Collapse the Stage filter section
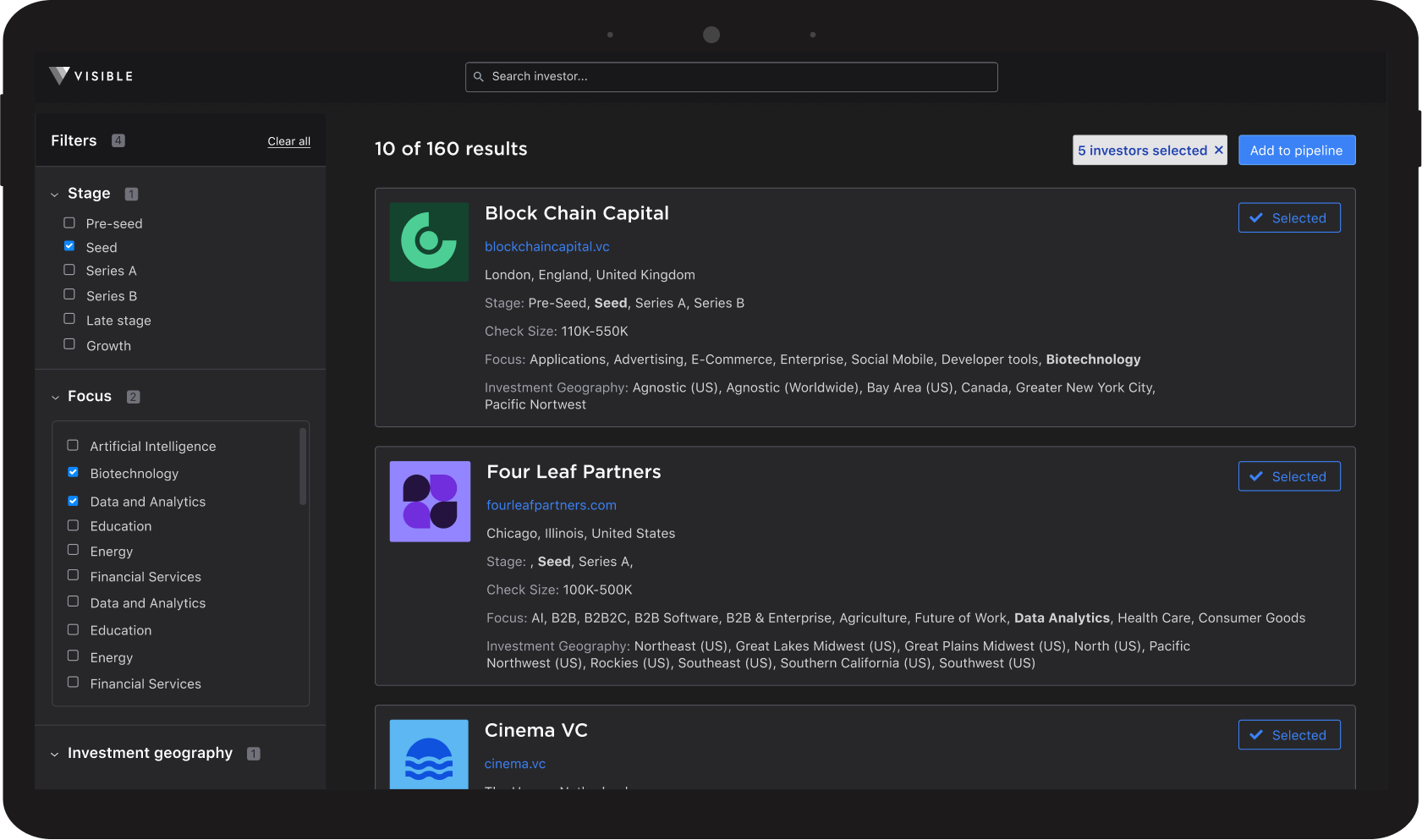The width and height of the screenshot is (1422, 840). click(55, 195)
